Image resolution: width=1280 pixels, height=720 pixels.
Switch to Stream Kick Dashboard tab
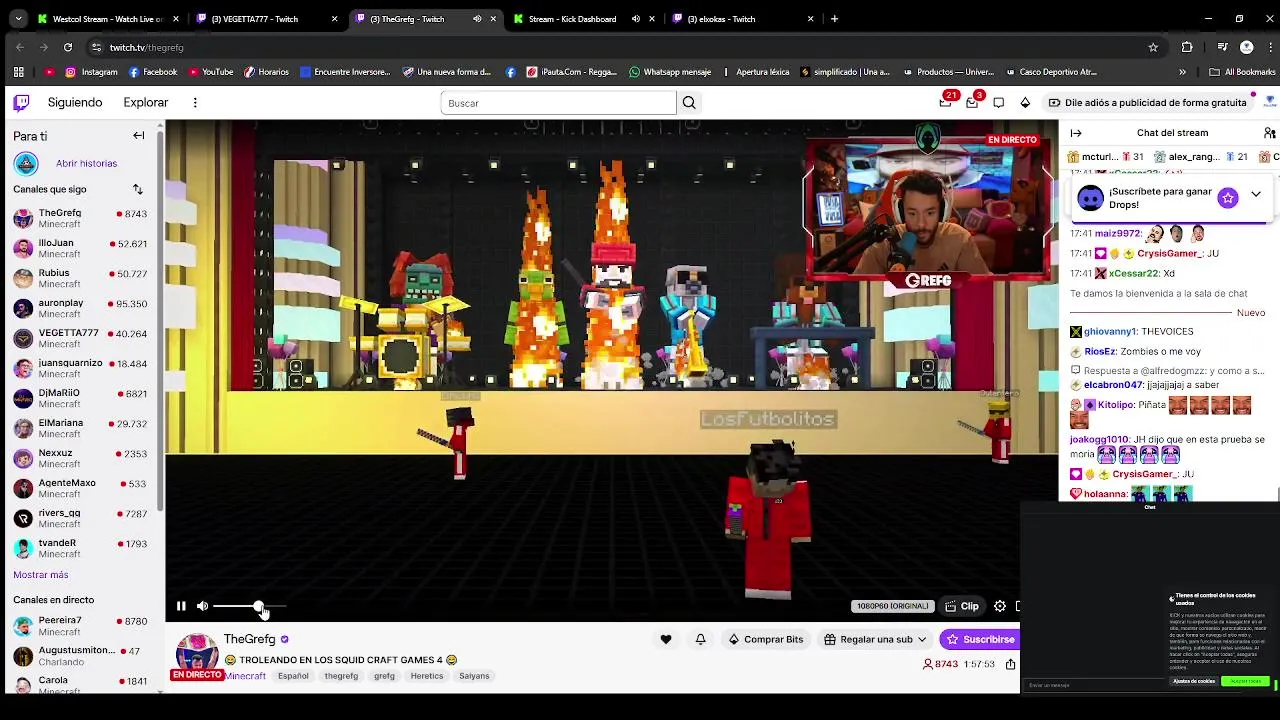(x=582, y=18)
